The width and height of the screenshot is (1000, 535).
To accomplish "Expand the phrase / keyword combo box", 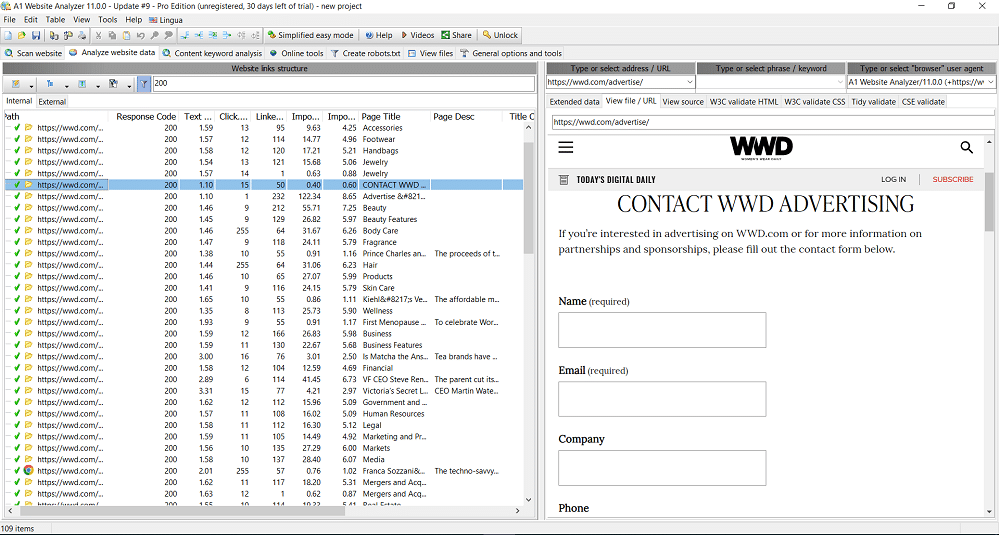I will (x=839, y=82).
